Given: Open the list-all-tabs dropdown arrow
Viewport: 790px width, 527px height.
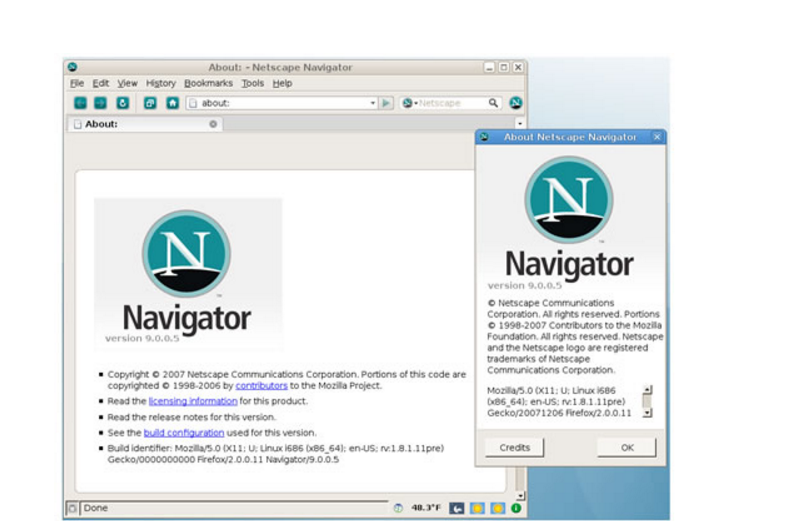Looking at the screenshot, I should (519, 123).
